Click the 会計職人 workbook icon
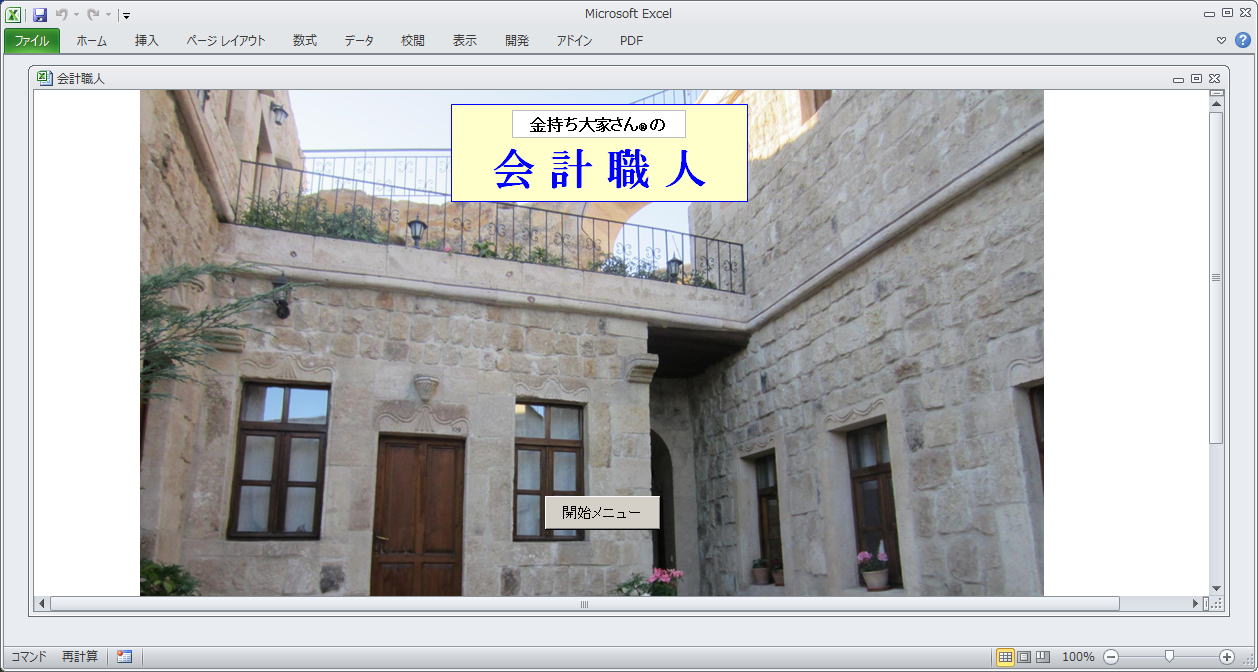The height and width of the screenshot is (672, 1258). 44,78
